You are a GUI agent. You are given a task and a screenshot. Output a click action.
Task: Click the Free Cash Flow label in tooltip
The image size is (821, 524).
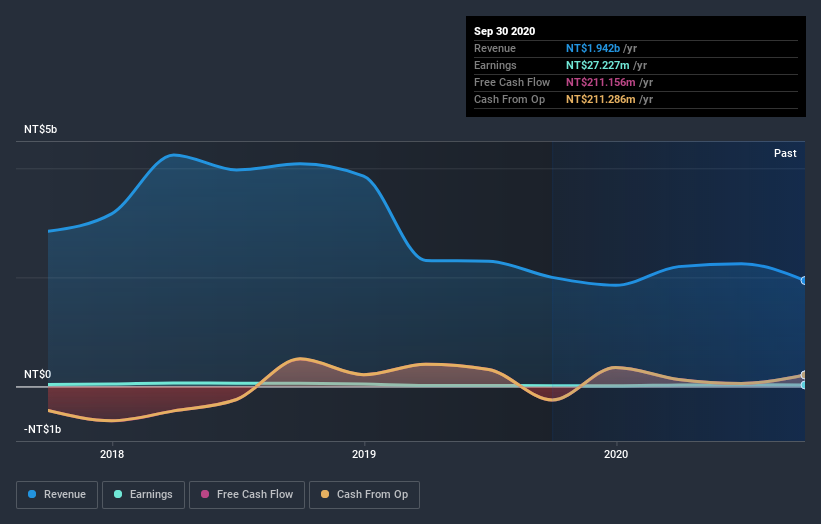[x=512, y=82]
